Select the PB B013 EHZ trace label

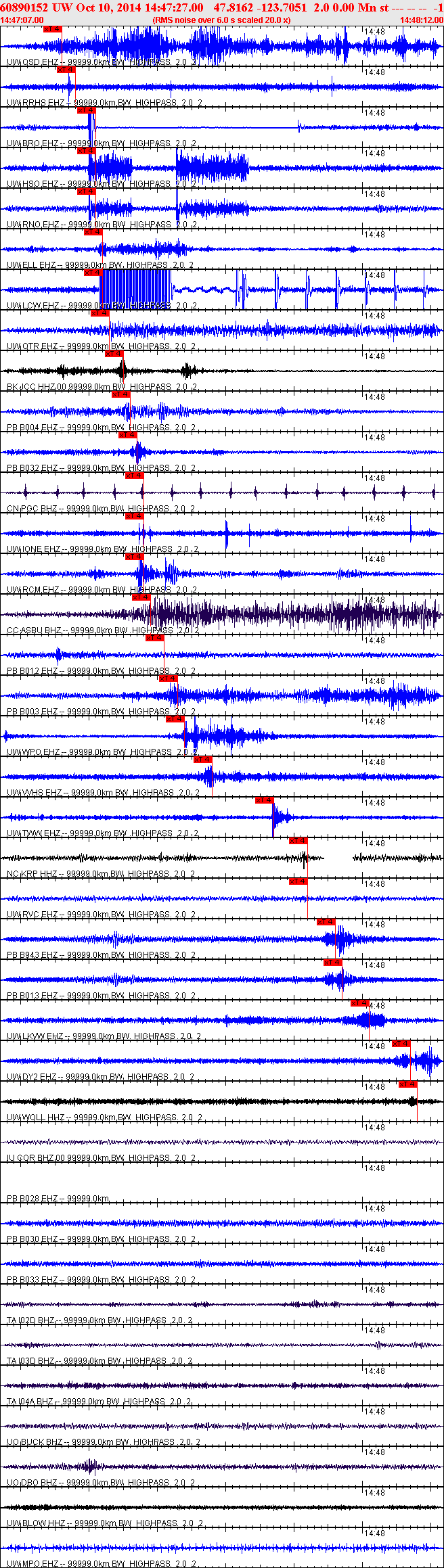click(101, 996)
